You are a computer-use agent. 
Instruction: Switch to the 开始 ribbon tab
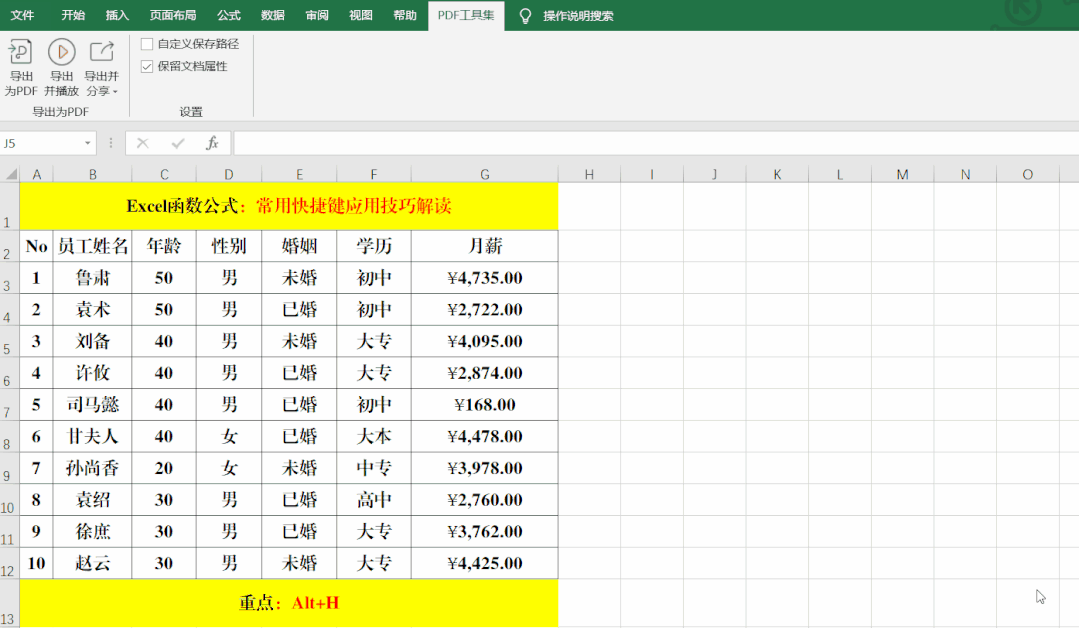point(73,15)
